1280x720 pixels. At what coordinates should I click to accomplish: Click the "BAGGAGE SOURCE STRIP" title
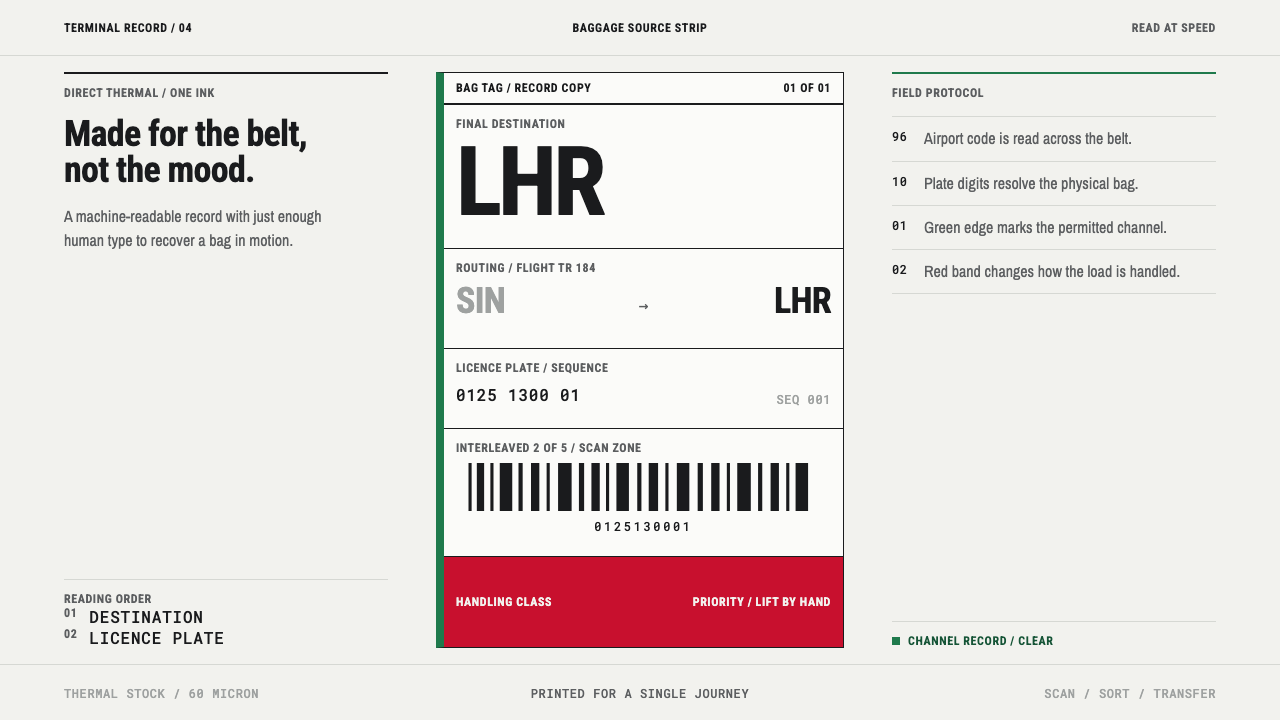[x=640, y=28]
